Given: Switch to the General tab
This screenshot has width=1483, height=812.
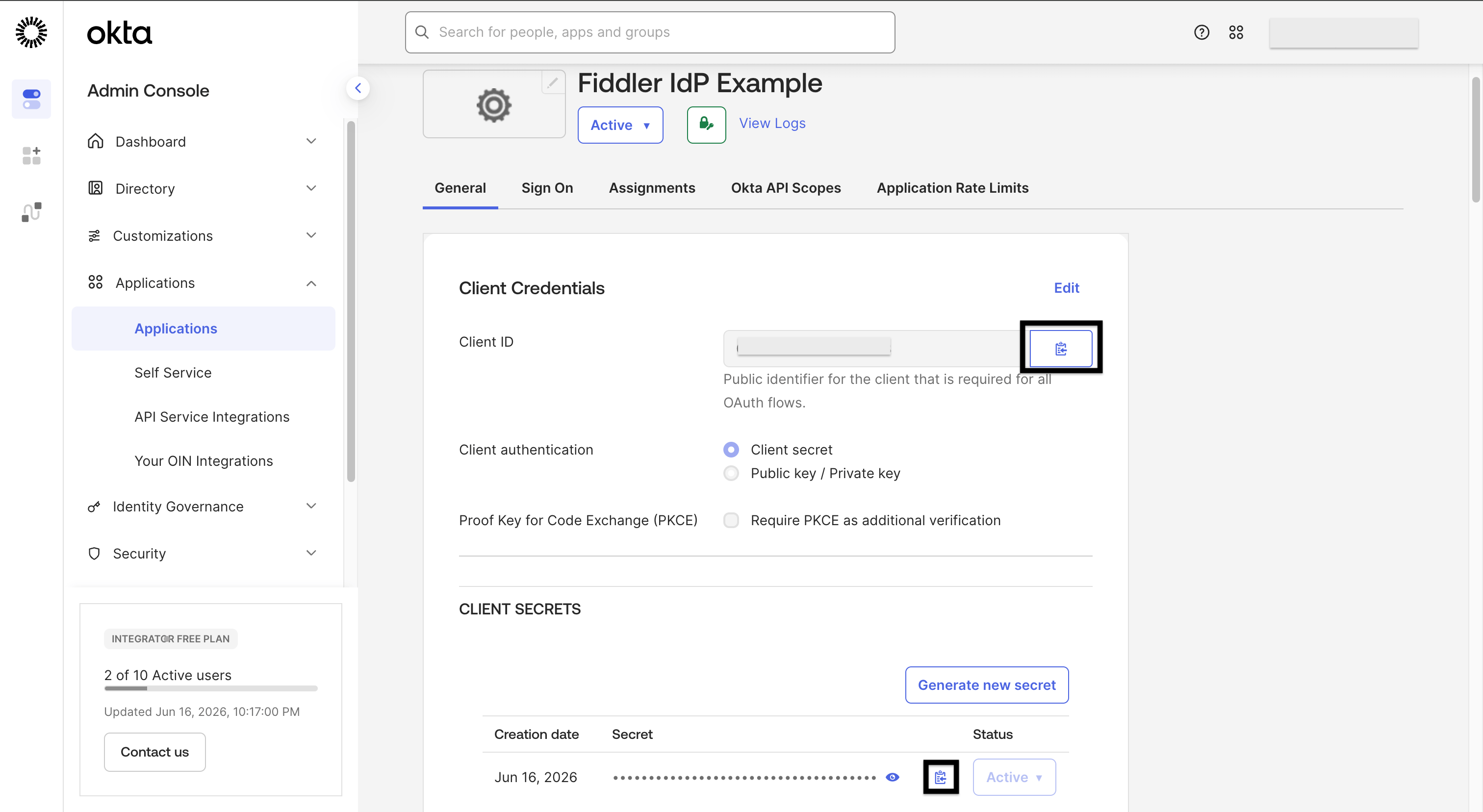Looking at the screenshot, I should point(460,188).
